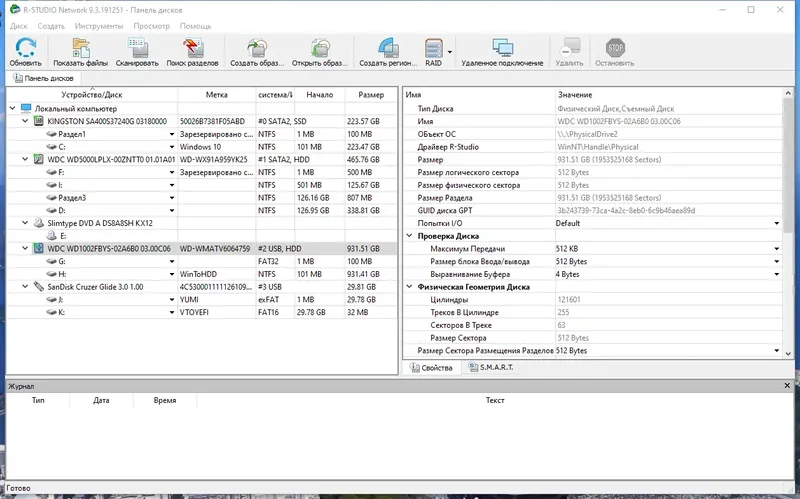The width and height of the screenshot is (800, 499).
Task: Select the Панель дисков tab
Action: coord(44,78)
